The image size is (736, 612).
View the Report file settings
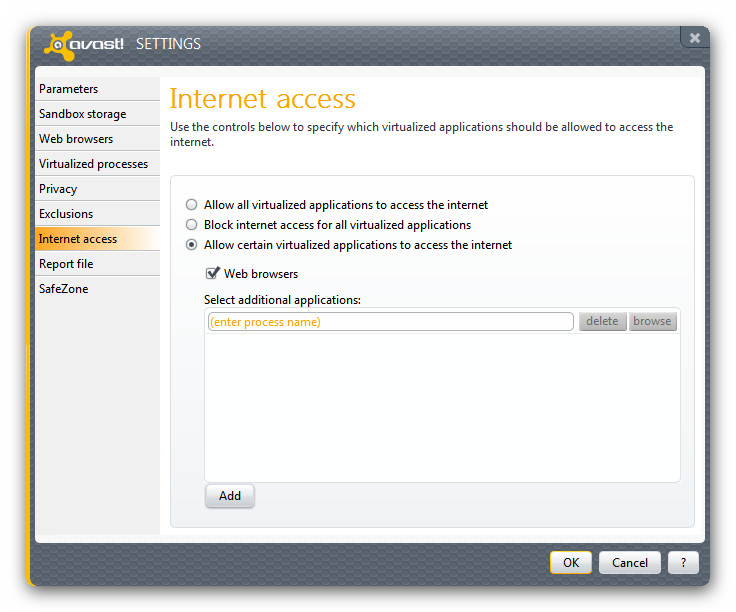tap(66, 264)
